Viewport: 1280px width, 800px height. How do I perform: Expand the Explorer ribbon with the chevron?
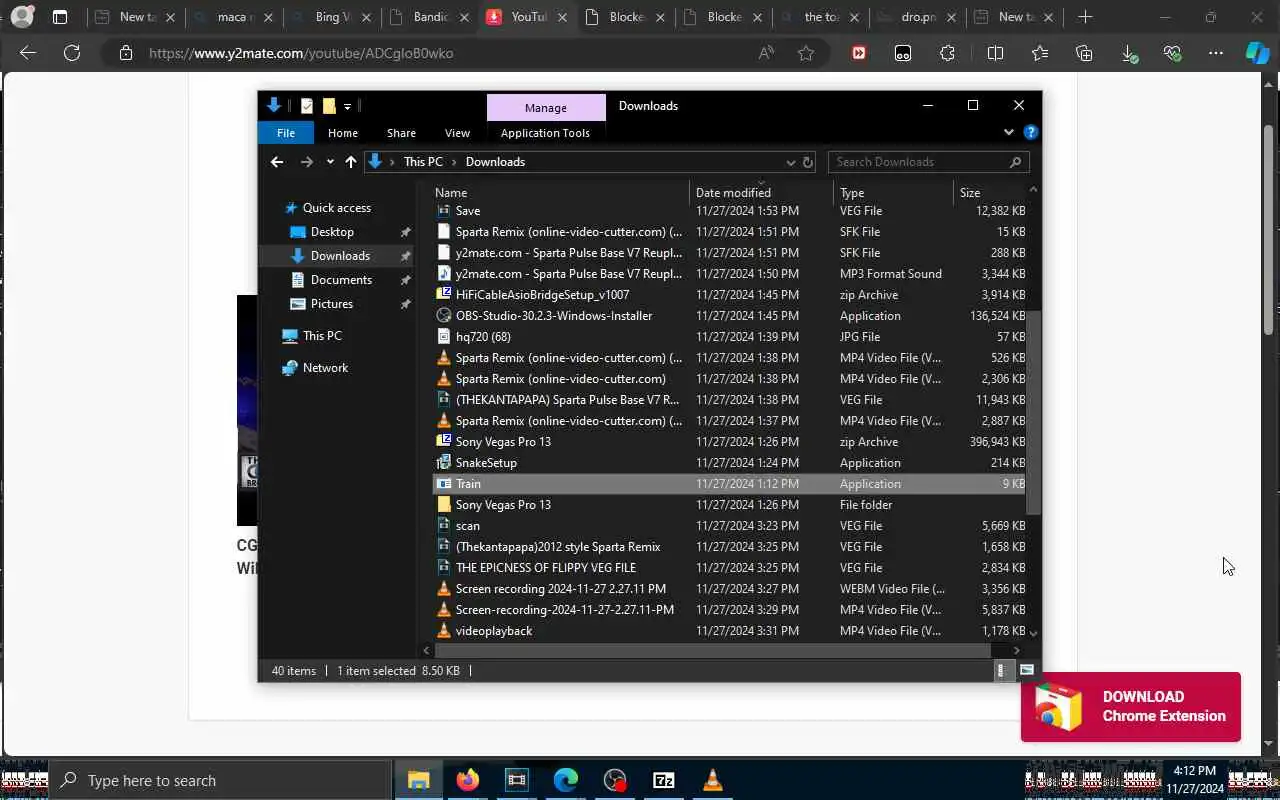[1008, 132]
